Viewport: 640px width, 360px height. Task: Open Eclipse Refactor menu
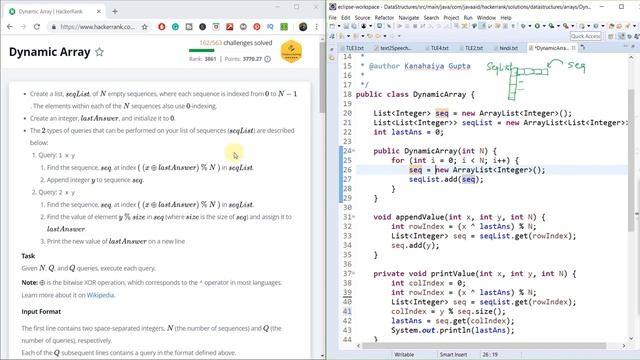pyautogui.click(x=384, y=18)
